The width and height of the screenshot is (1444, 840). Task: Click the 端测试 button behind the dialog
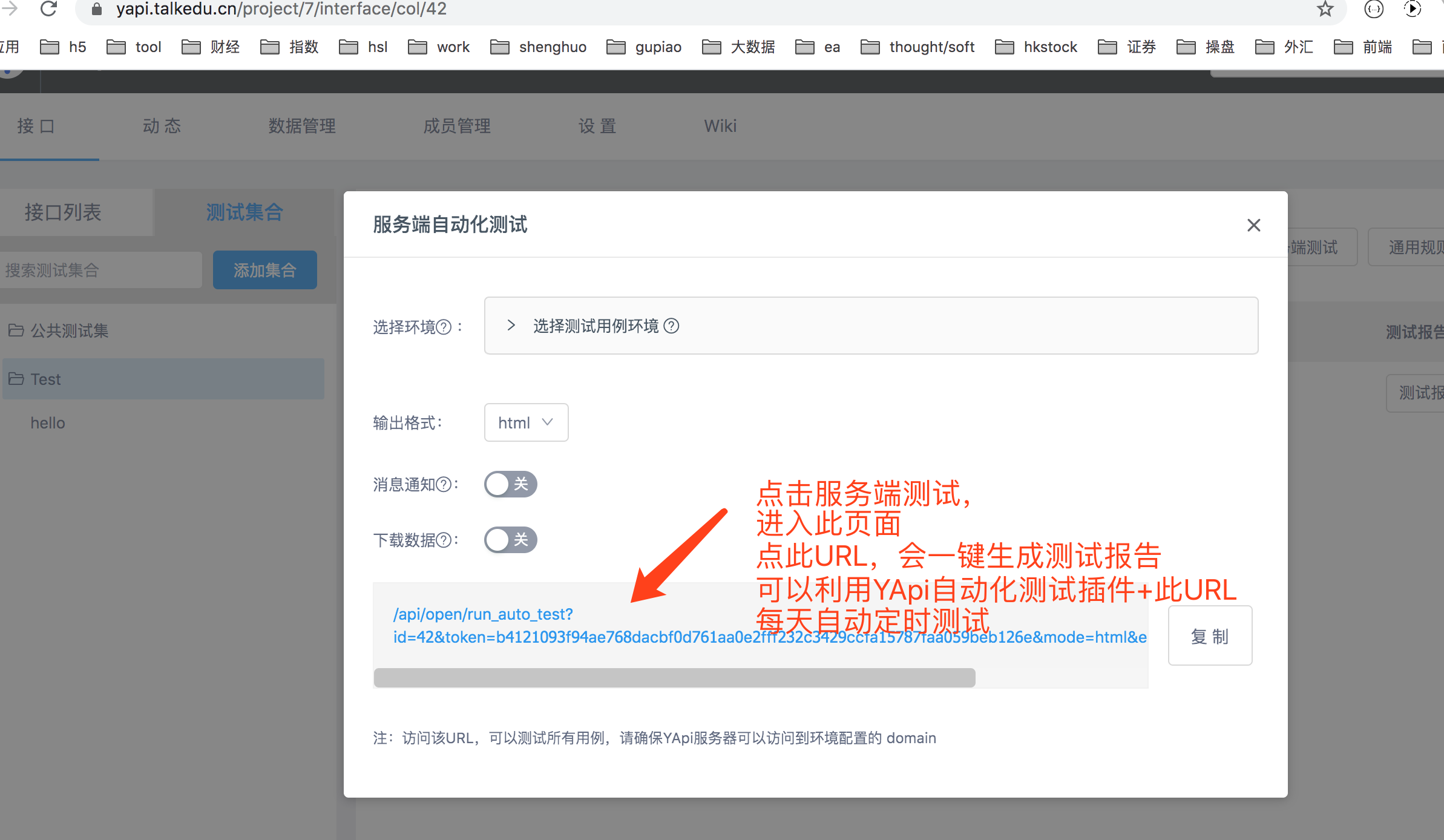(1322, 247)
